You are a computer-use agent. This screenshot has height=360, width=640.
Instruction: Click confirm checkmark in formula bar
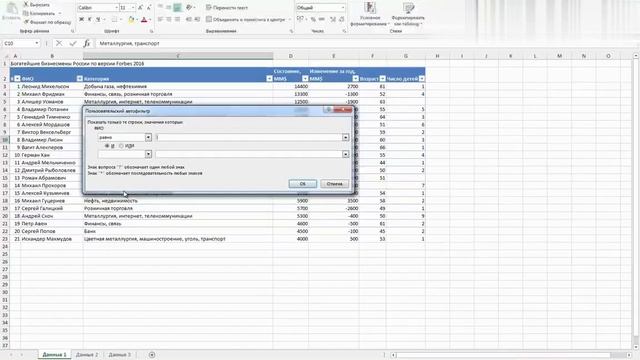click(x=73, y=43)
